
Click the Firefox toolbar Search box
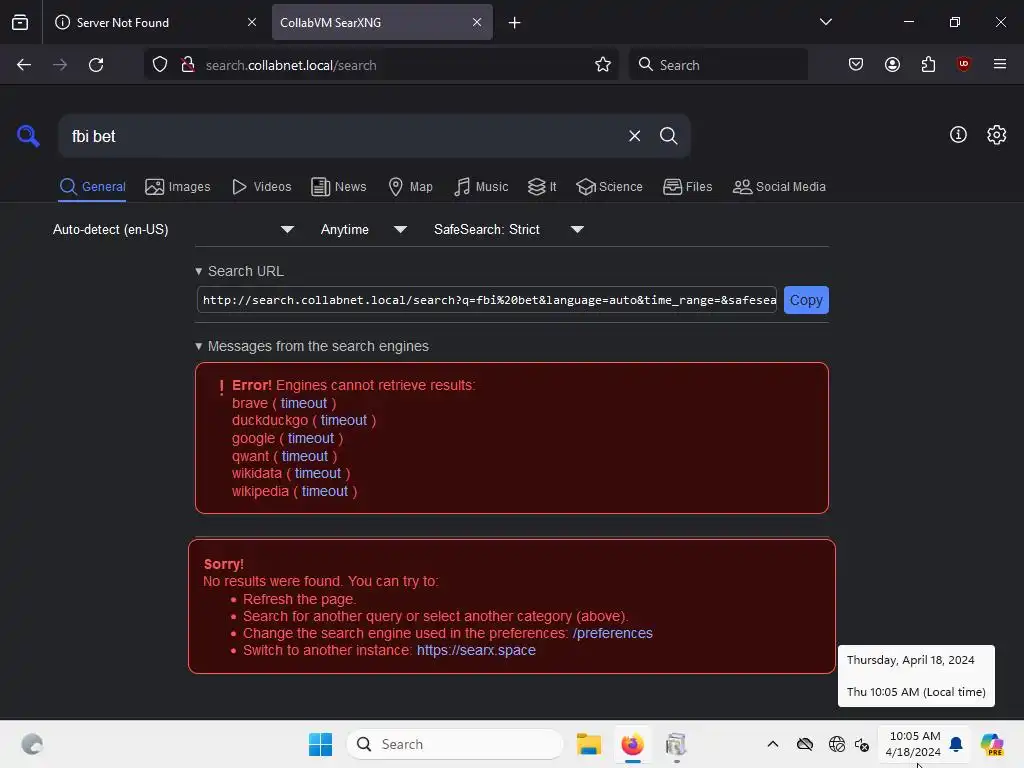click(718, 65)
